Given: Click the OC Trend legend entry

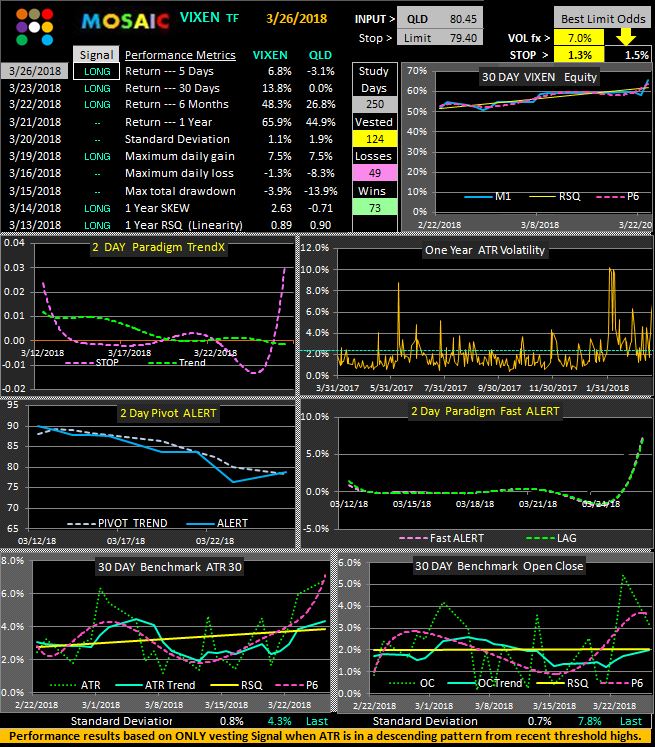Looking at the screenshot, I should click(x=485, y=683).
